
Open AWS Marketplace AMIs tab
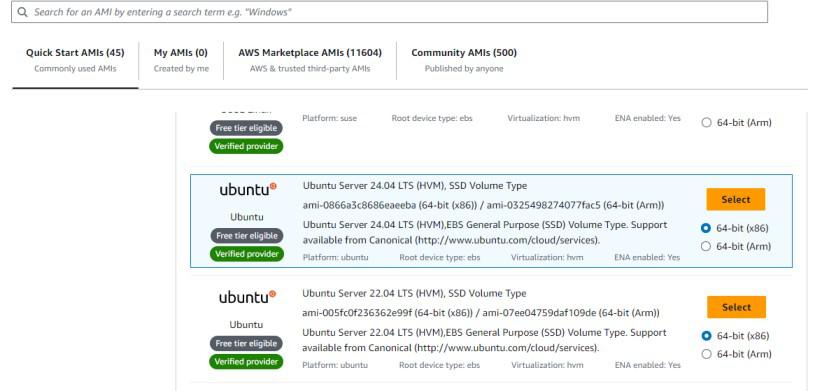coord(310,60)
